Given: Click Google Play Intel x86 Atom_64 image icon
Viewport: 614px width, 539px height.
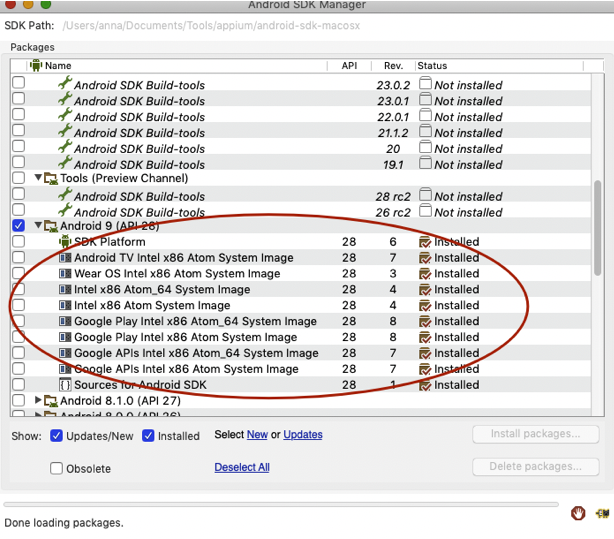Looking at the screenshot, I should pyautogui.click(x=65, y=321).
